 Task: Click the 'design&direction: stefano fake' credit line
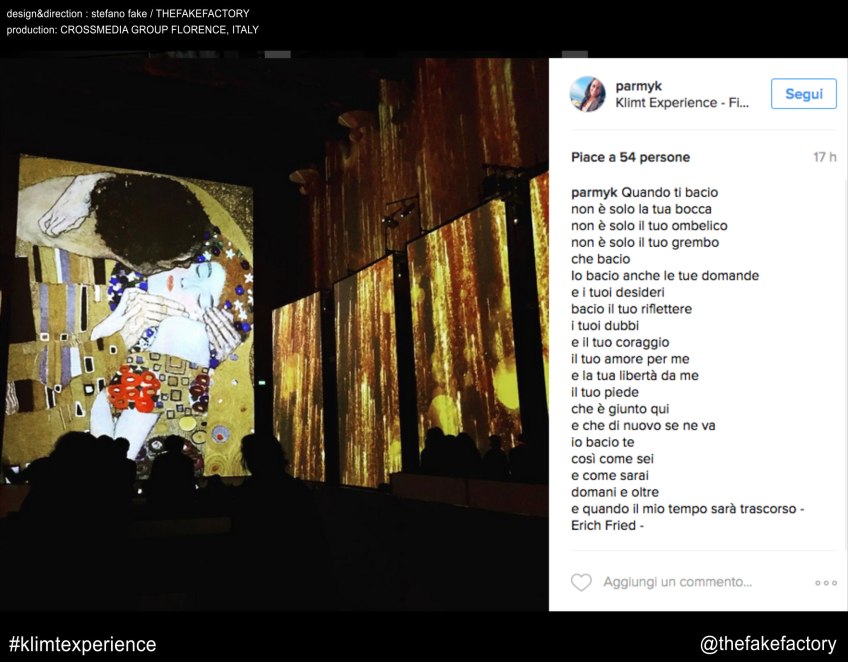pos(128,14)
